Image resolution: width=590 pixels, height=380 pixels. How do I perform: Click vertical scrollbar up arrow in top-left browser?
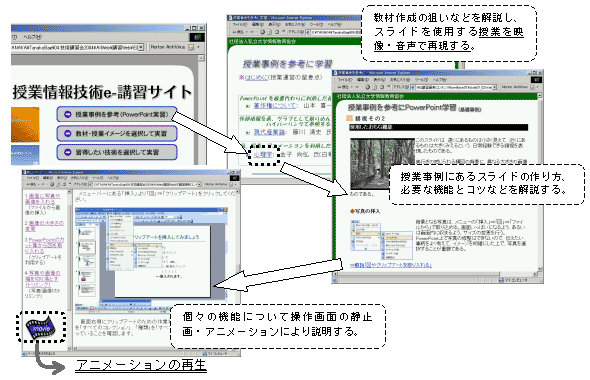tap(201, 58)
